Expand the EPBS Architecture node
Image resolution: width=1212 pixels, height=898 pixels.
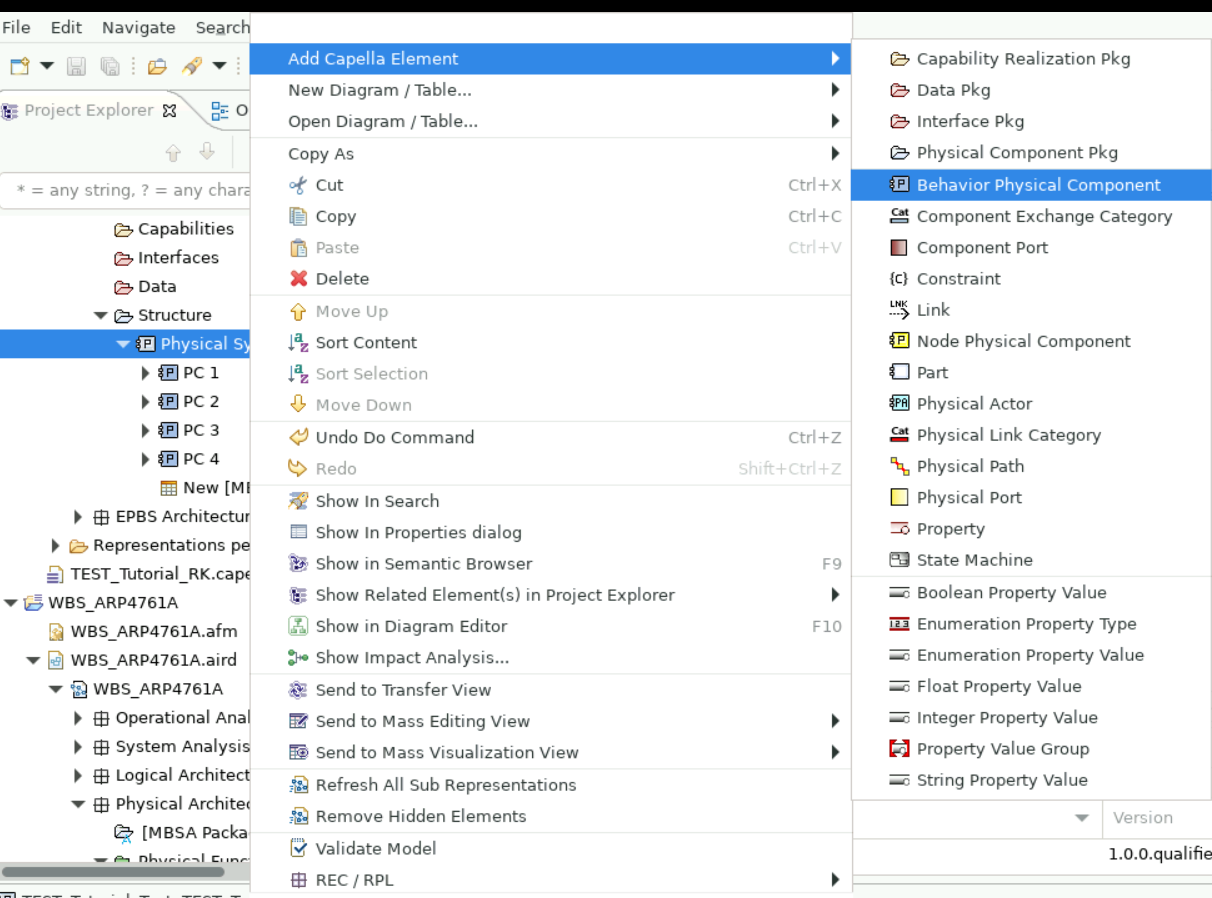(78, 517)
